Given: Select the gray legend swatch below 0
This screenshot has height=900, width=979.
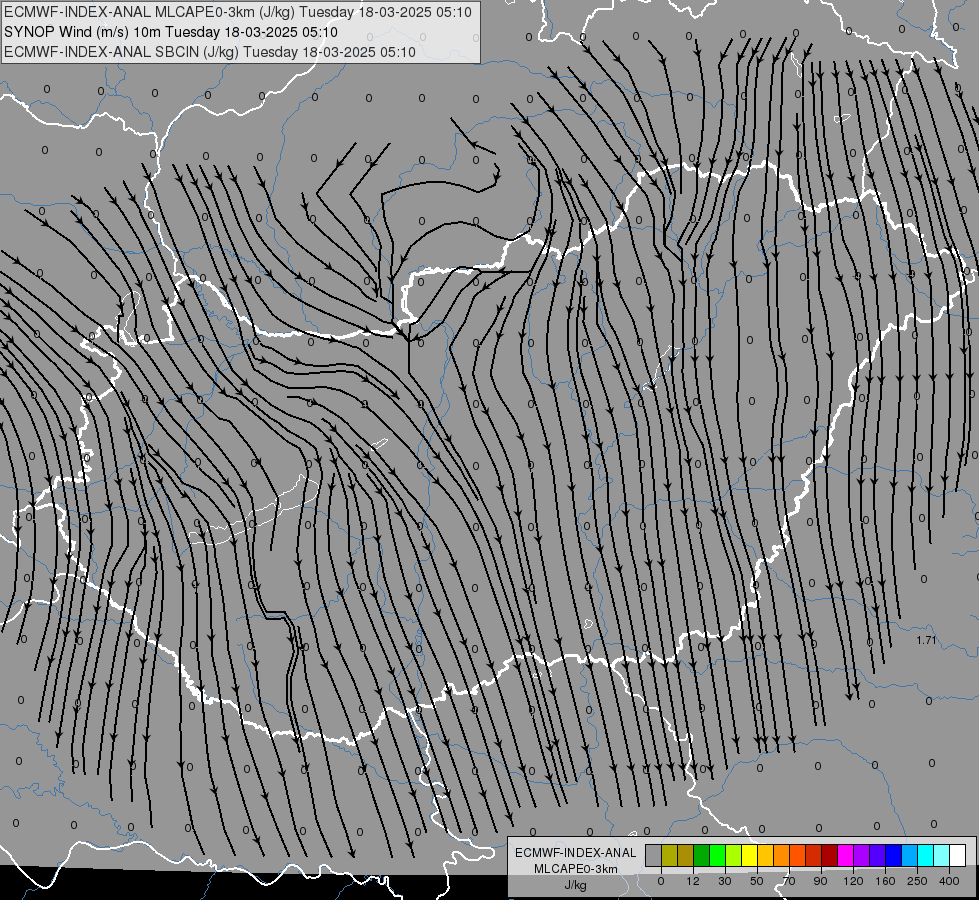Looking at the screenshot, I should [654, 855].
